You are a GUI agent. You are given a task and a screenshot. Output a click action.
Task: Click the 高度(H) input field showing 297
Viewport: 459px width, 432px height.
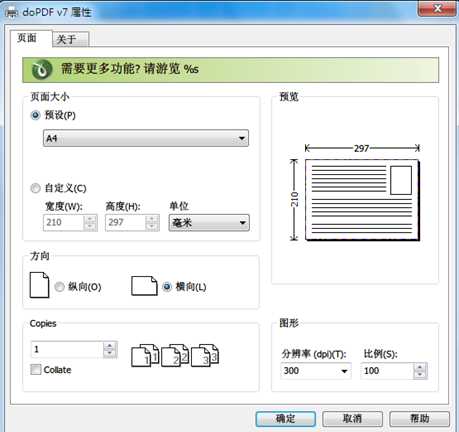coord(125,222)
